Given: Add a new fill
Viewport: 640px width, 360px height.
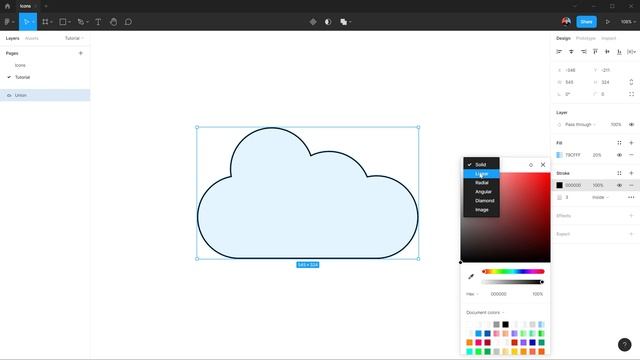Looking at the screenshot, I should tap(631, 142).
